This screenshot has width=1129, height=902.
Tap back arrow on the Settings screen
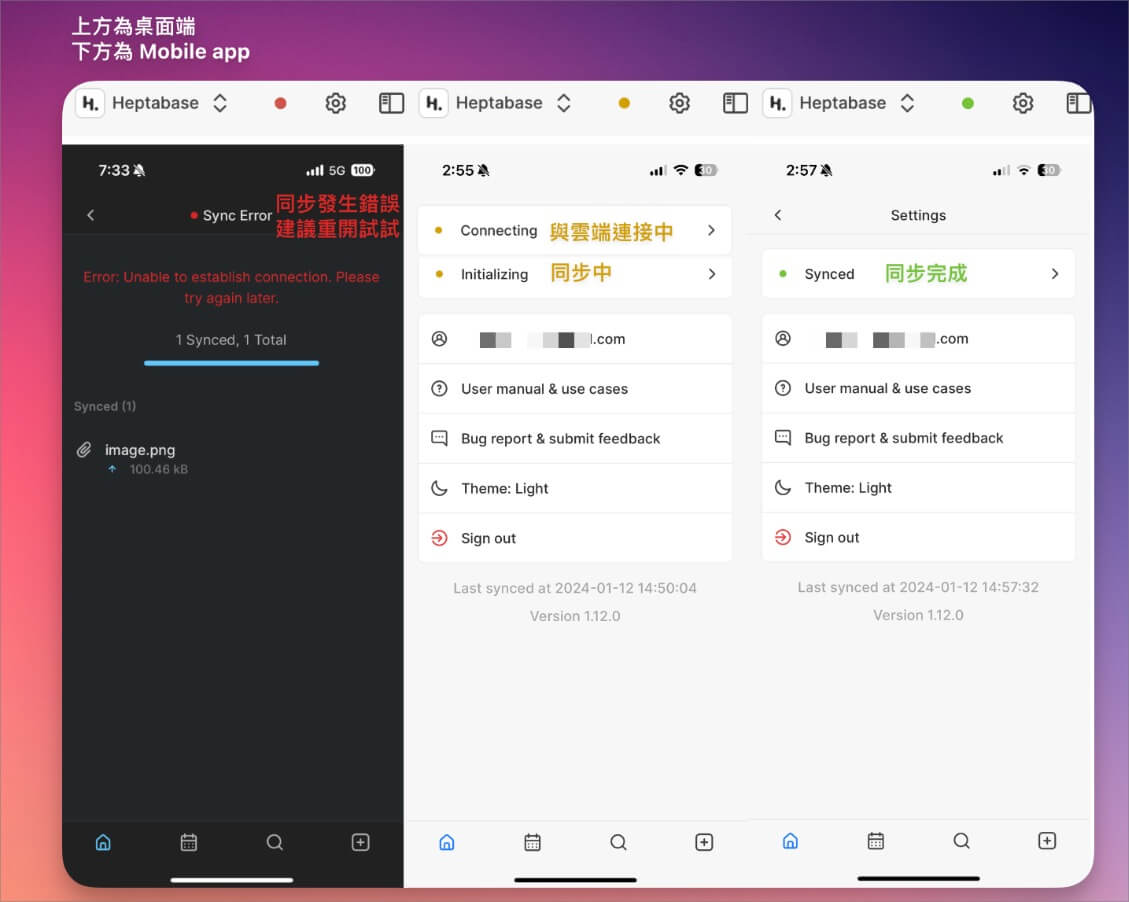pos(778,215)
